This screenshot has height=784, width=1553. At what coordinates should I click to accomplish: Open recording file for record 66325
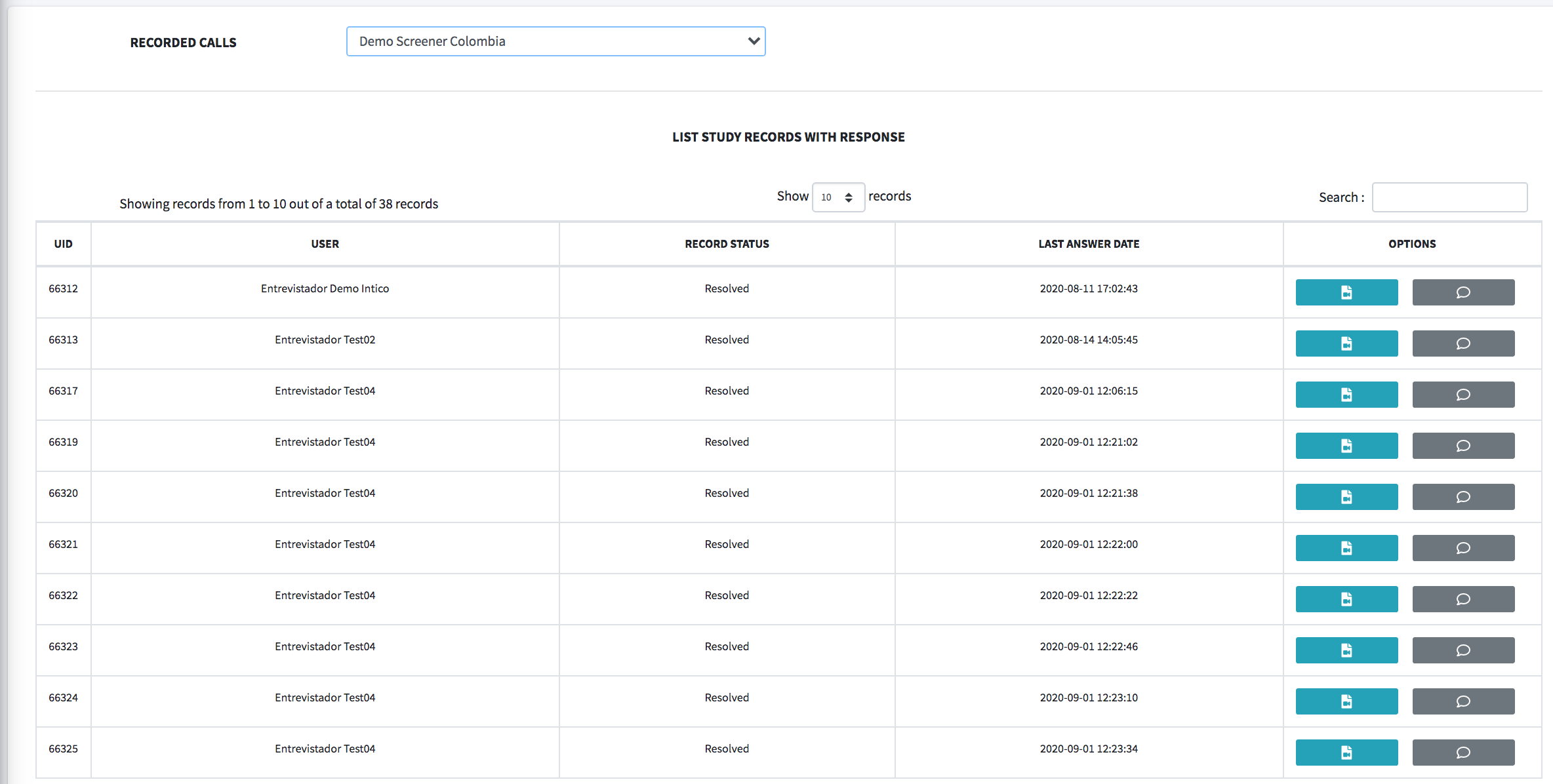[1346, 753]
